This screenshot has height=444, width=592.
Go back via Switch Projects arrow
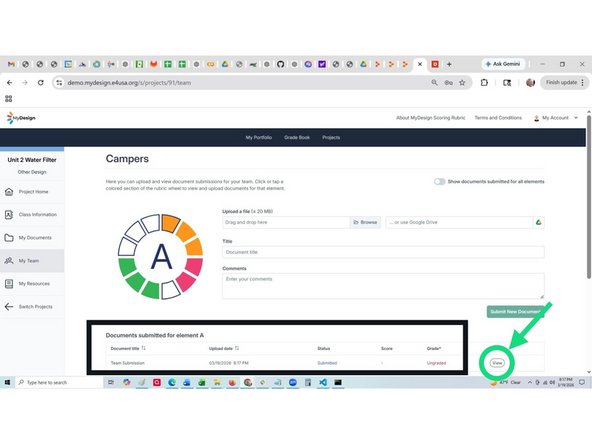pyautogui.click(x=9, y=307)
